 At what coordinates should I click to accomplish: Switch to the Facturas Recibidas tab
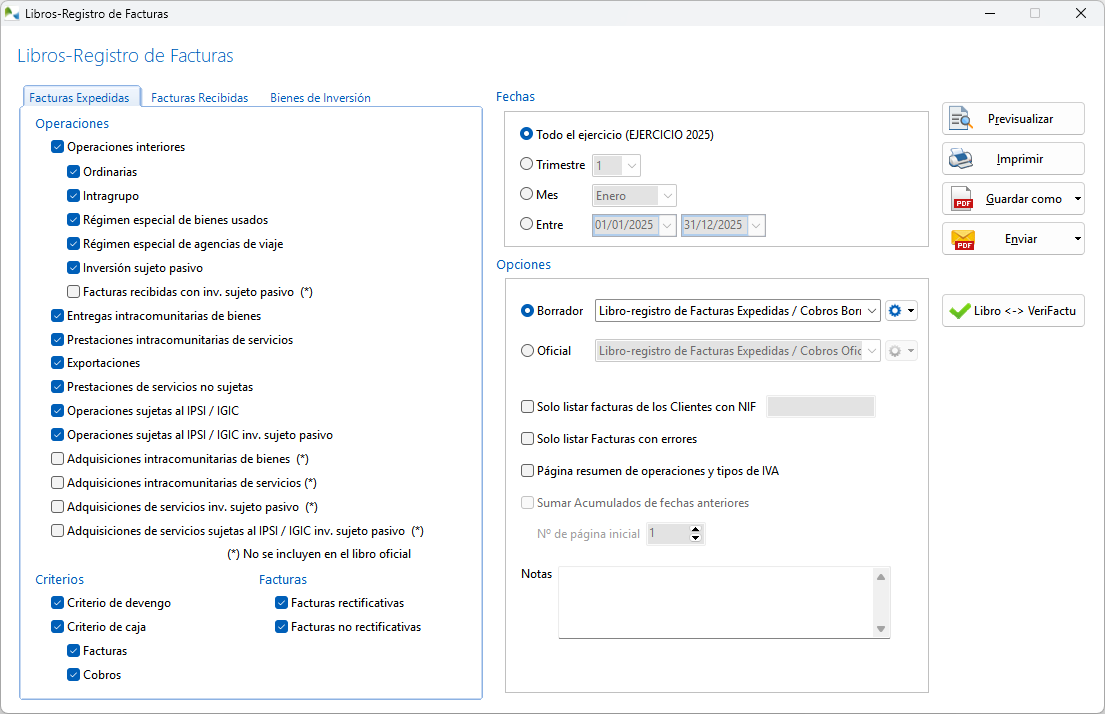click(x=199, y=98)
